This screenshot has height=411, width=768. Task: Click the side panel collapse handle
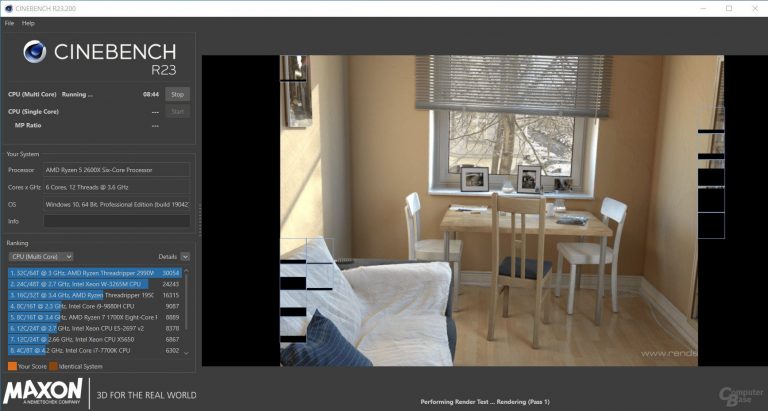click(199, 220)
